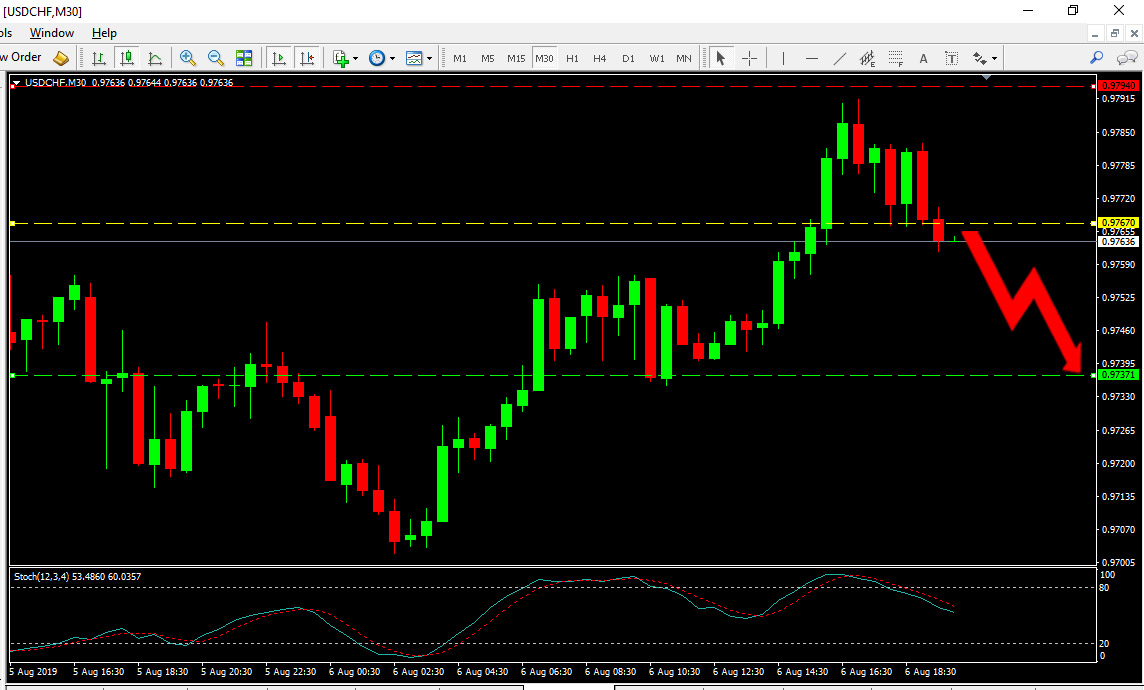This screenshot has width=1144, height=690.
Task: Toggle chart auto scroll
Action: pyautogui.click(x=279, y=58)
